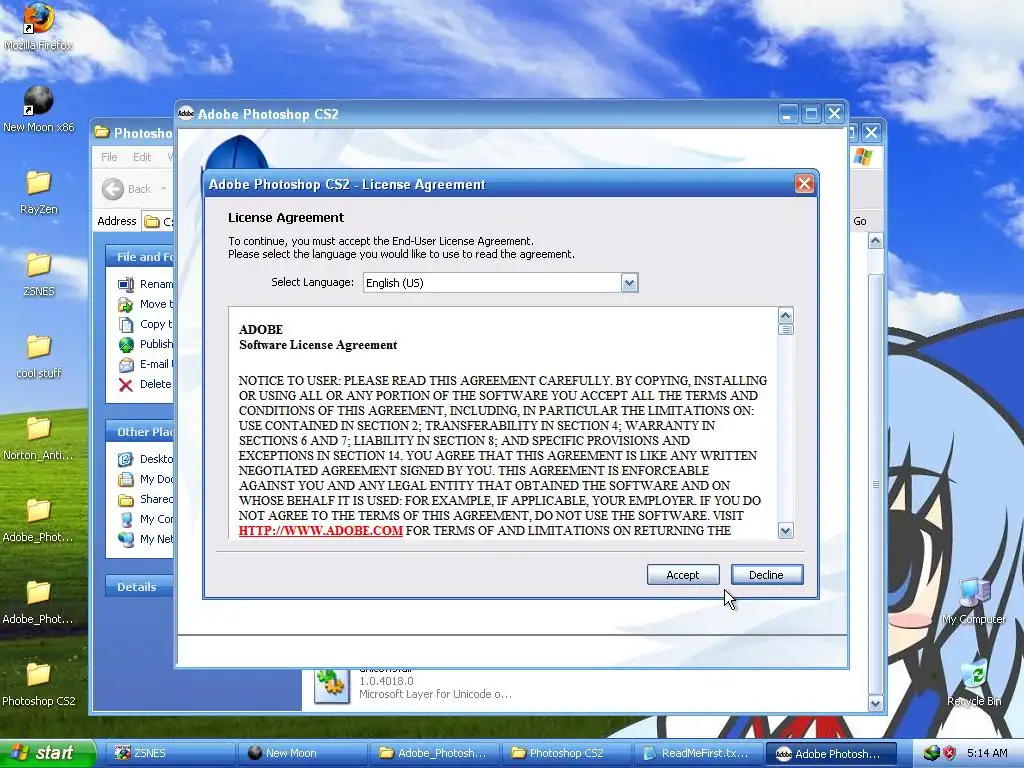The width and height of the screenshot is (1024, 768).
Task: Select the RayZen folder icon
Action: click(39, 192)
